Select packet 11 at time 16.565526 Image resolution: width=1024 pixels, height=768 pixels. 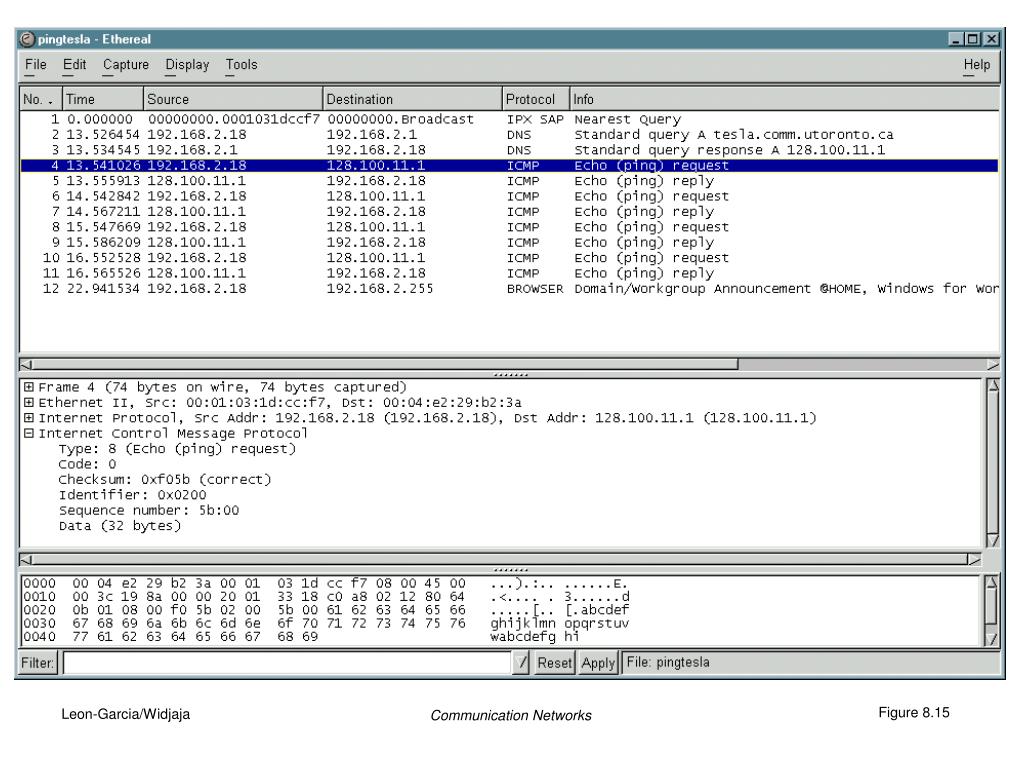509,273
